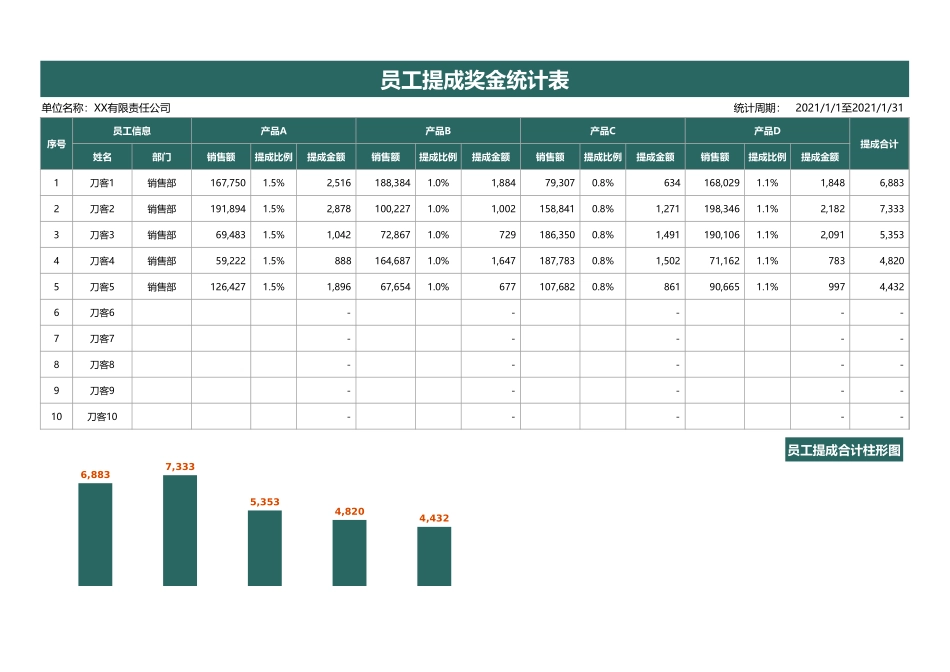
Task: Select the tallest chart bar labeled 7,333
Action: tap(178, 530)
